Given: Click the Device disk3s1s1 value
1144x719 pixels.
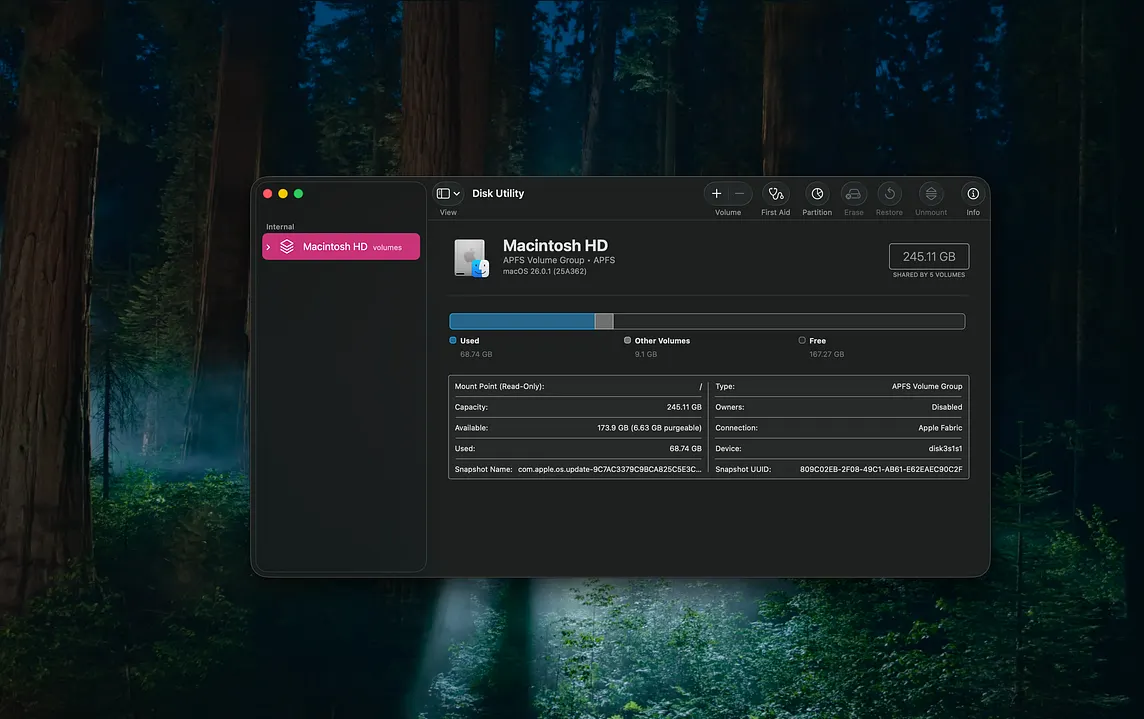Looking at the screenshot, I should 945,449.
